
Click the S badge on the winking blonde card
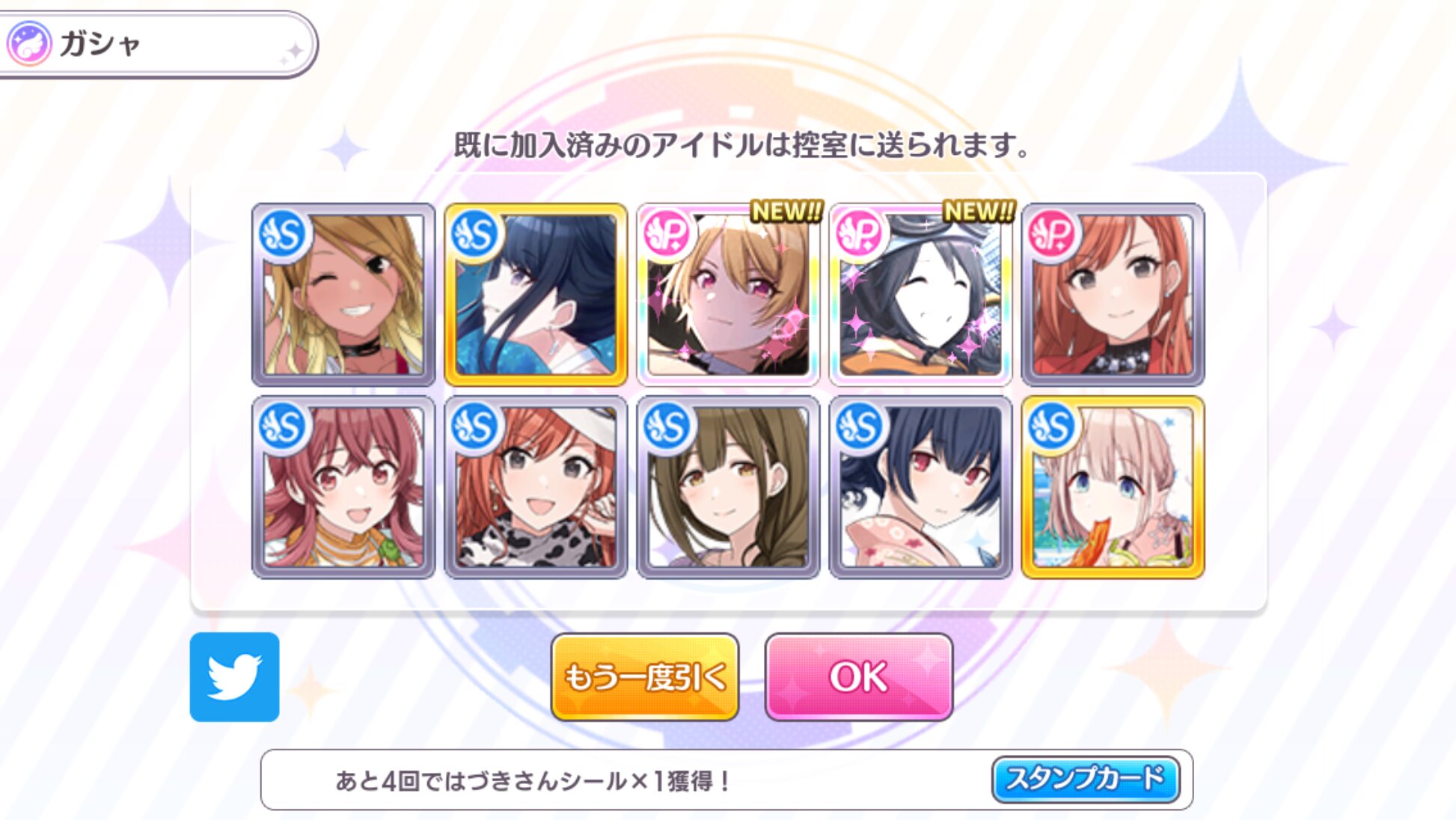pos(282,234)
